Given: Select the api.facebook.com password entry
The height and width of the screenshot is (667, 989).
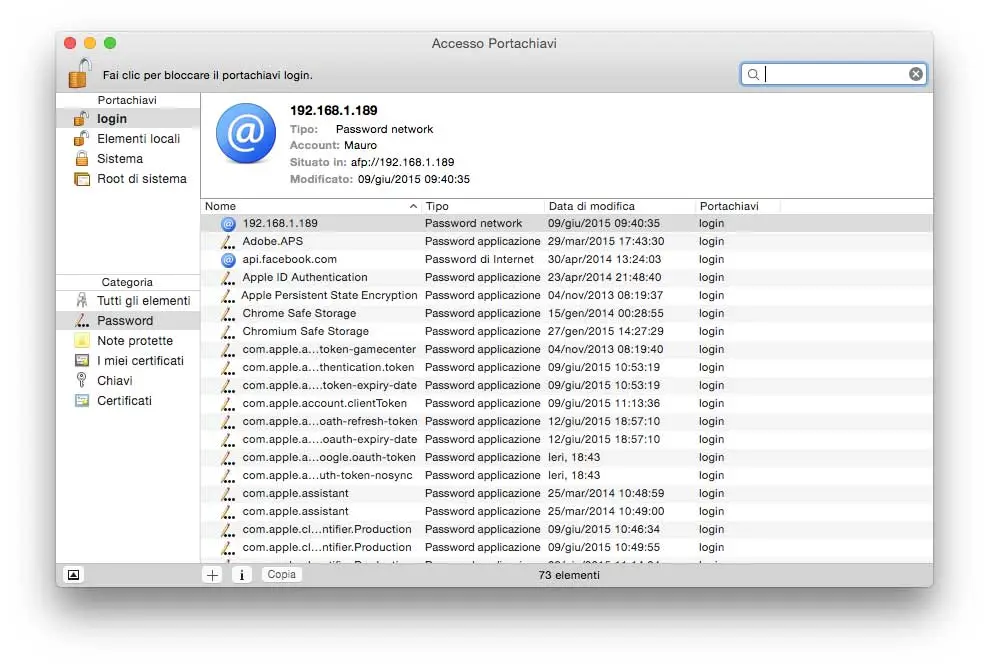Looking at the screenshot, I should tap(289, 259).
